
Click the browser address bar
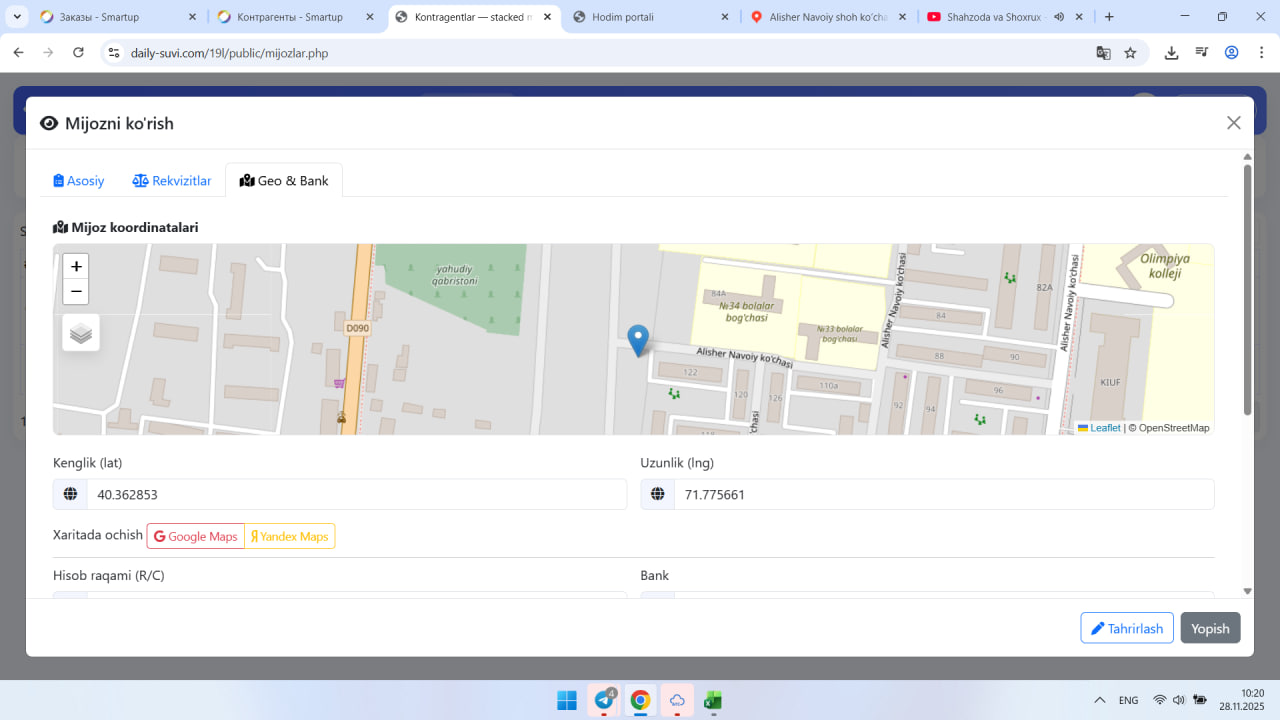[600, 53]
